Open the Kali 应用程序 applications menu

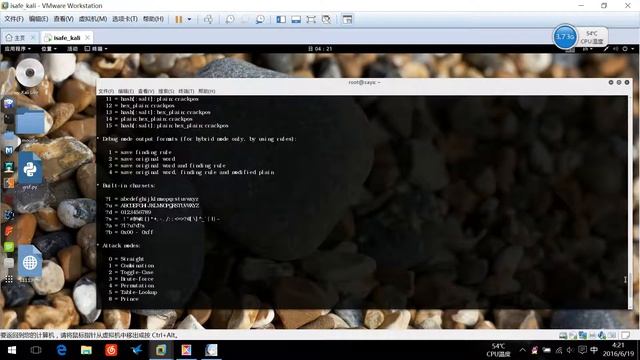coord(18,49)
